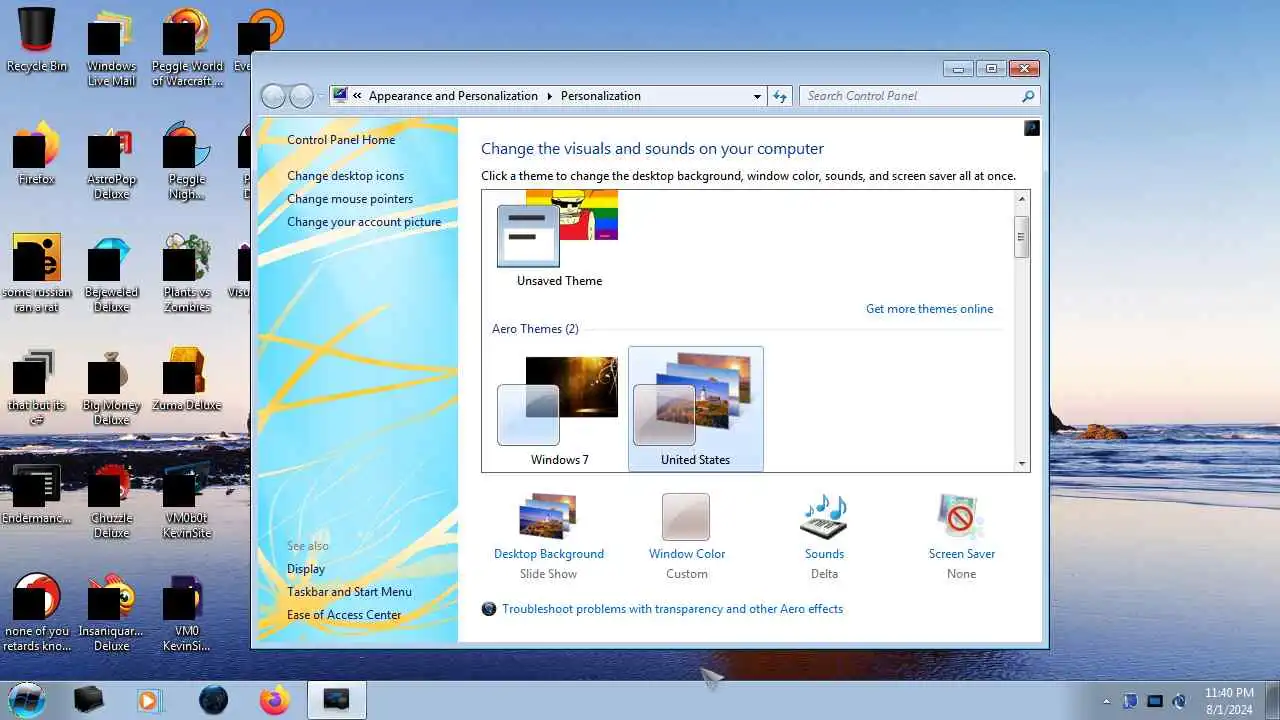Screen dimensions: 1280x720
Task: Expand the double chevron breadcrumb menu
Action: pos(357,96)
